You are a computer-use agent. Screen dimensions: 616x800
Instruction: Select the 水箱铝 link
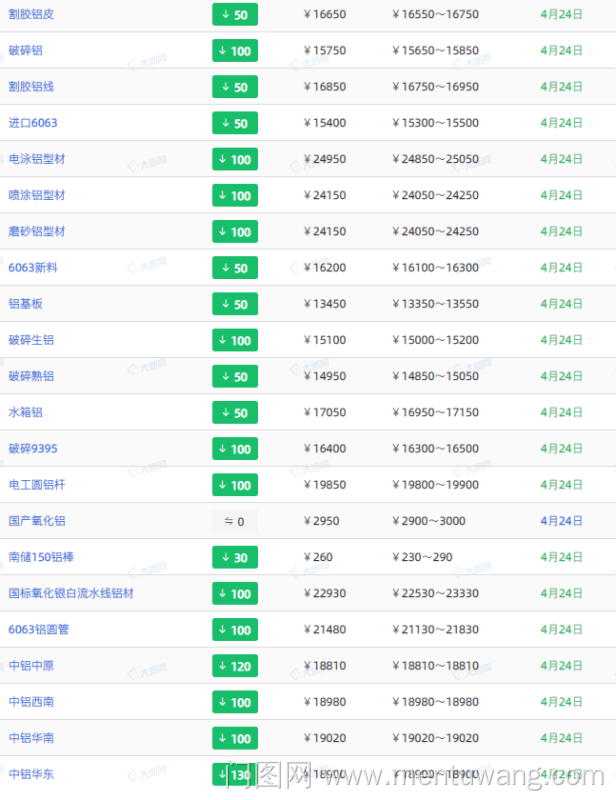(x=25, y=412)
